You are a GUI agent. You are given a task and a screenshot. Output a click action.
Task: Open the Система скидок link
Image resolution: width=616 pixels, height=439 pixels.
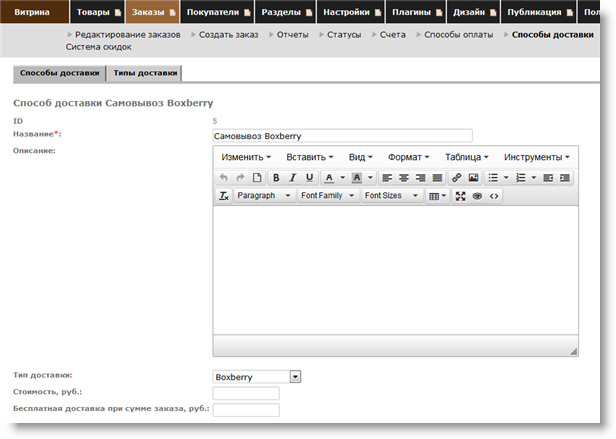pyautogui.click(x=99, y=47)
